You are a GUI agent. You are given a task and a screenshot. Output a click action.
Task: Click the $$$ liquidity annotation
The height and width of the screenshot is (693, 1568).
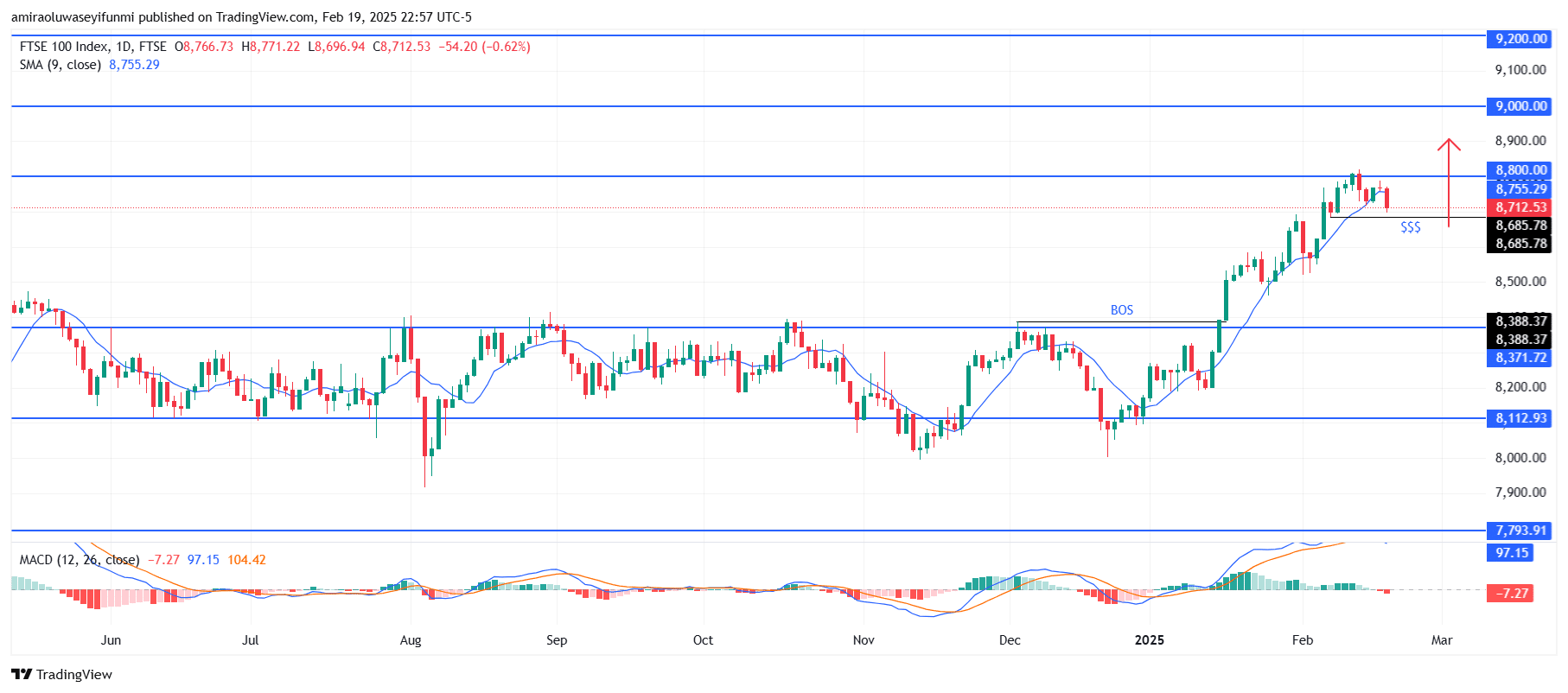pos(1411,227)
